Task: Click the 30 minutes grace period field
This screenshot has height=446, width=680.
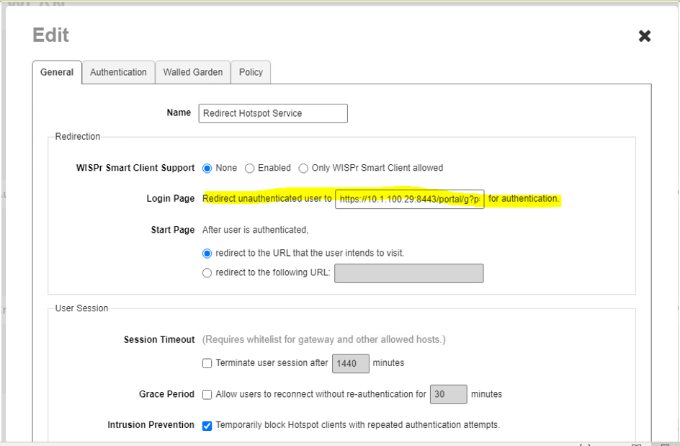Action: coord(449,394)
